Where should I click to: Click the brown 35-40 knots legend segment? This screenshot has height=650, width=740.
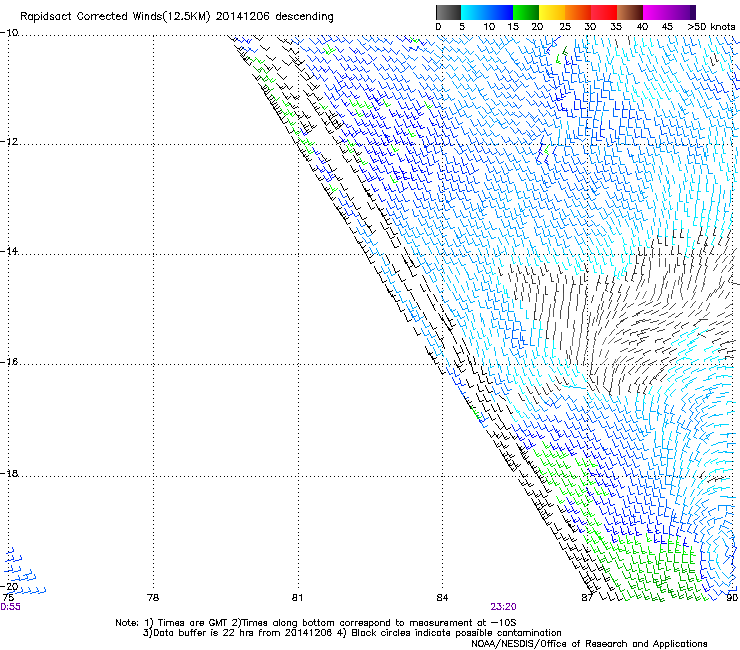(630, 12)
